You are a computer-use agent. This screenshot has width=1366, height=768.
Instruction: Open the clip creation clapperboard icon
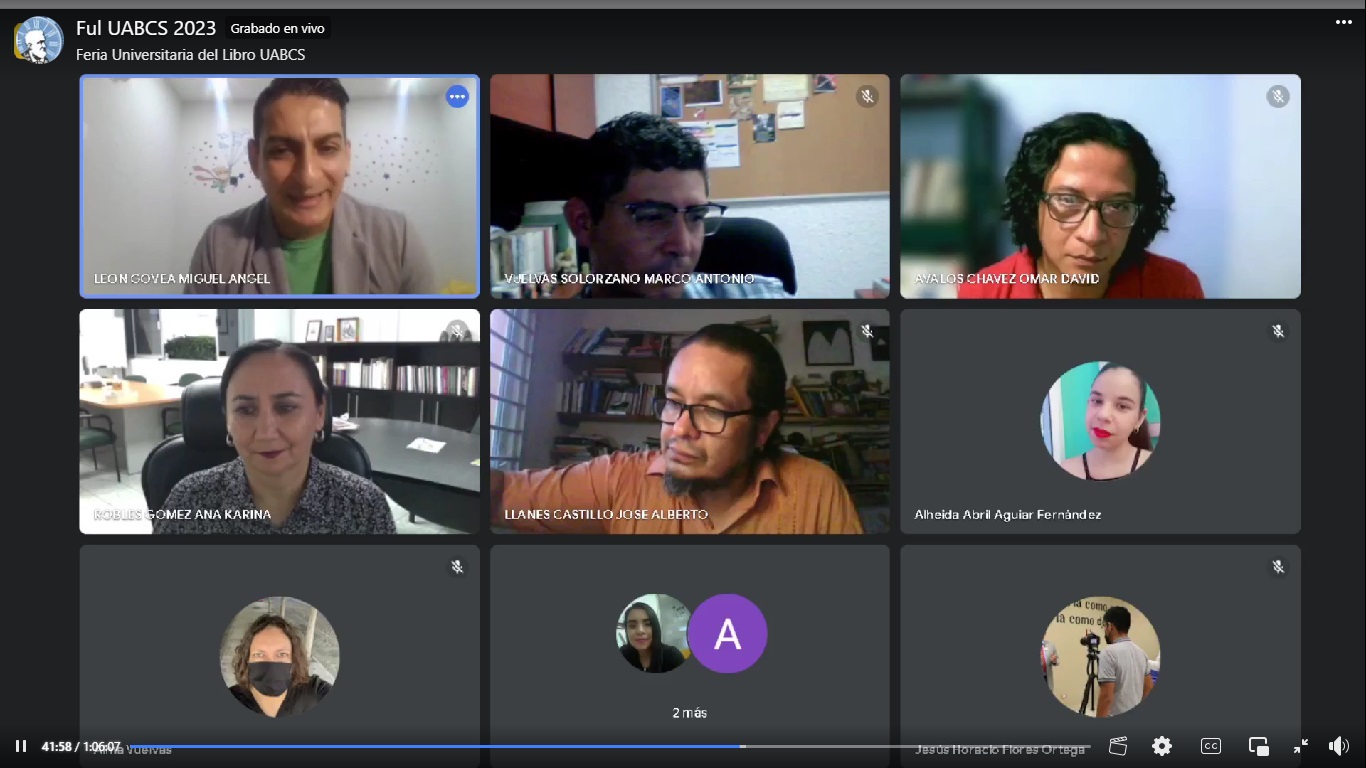(x=1118, y=746)
